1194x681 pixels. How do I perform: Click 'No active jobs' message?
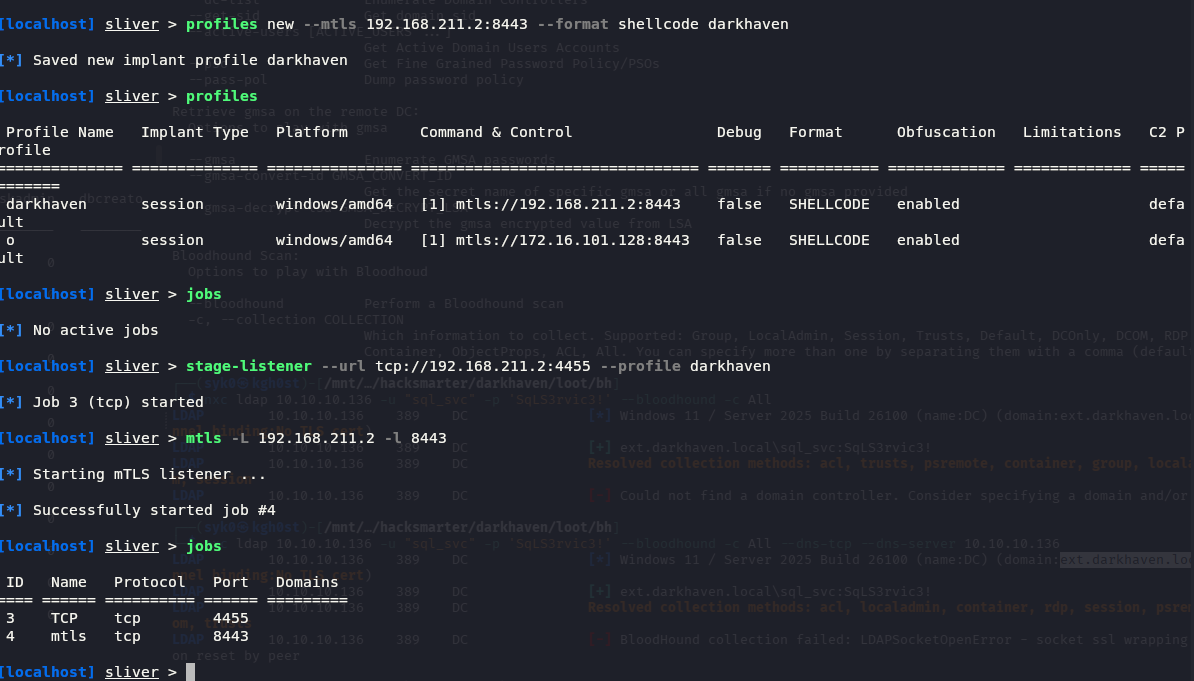[x=95, y=331]
